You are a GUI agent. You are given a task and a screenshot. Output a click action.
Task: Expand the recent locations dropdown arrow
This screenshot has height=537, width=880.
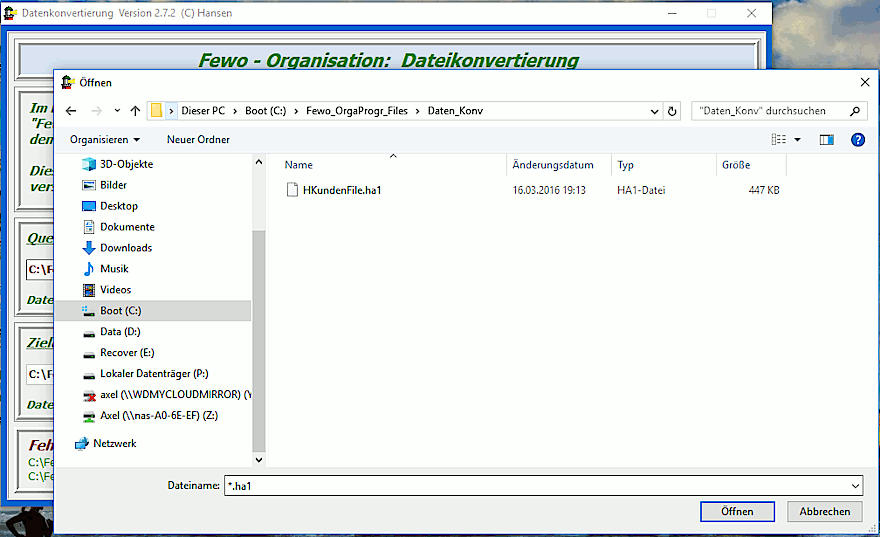117,111
